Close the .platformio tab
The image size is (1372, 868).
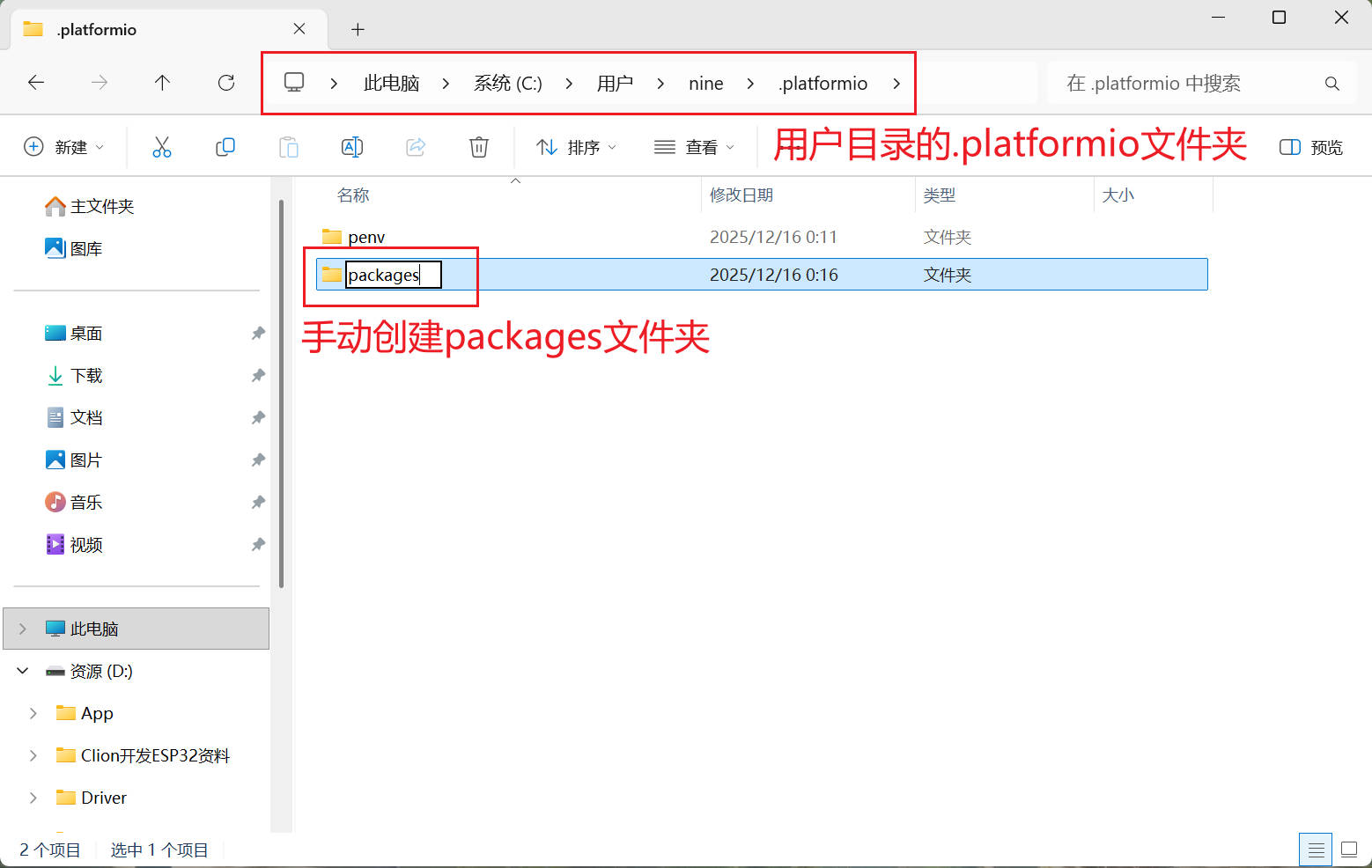(299, 29)
